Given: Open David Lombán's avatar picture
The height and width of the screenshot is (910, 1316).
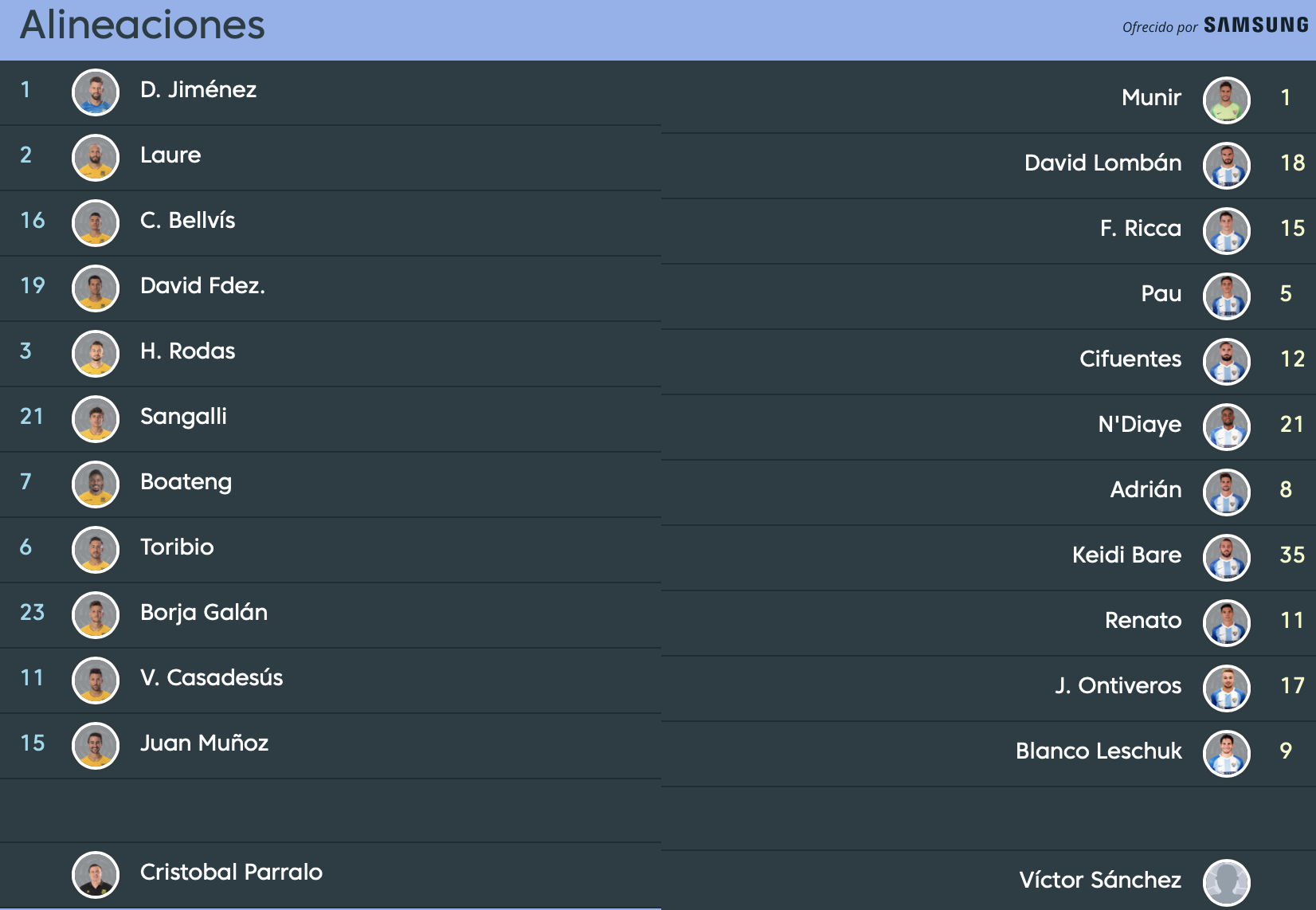Looking at the screenshot, I should tap(1227, 166).
